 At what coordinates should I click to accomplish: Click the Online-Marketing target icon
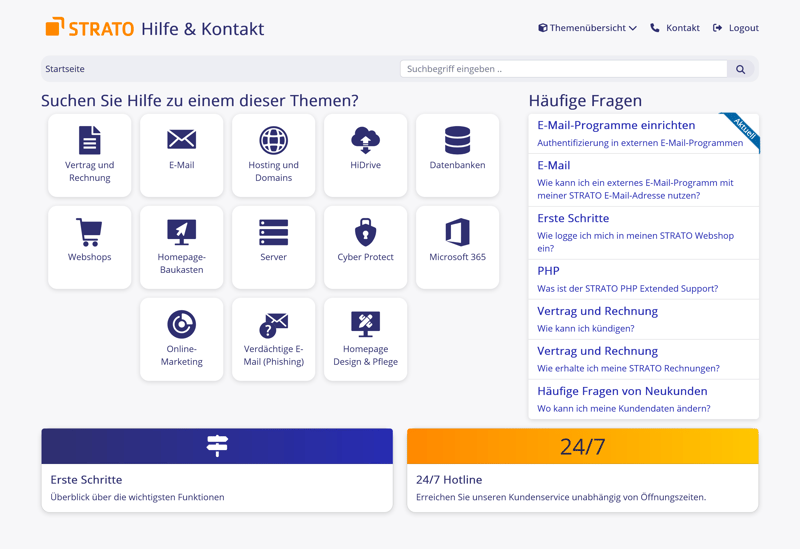(182, 325)
